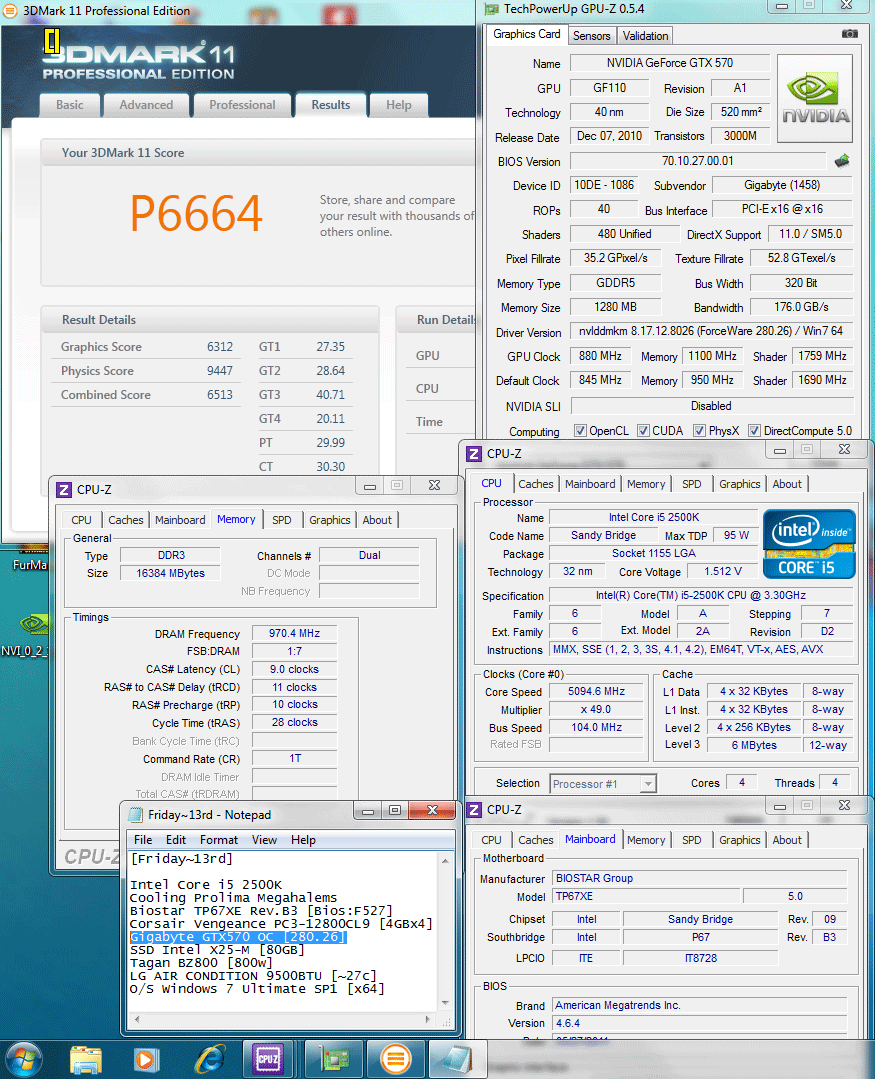
Task: Click the Intel Core i5 logo in CPU-Z
Action: 809,544
